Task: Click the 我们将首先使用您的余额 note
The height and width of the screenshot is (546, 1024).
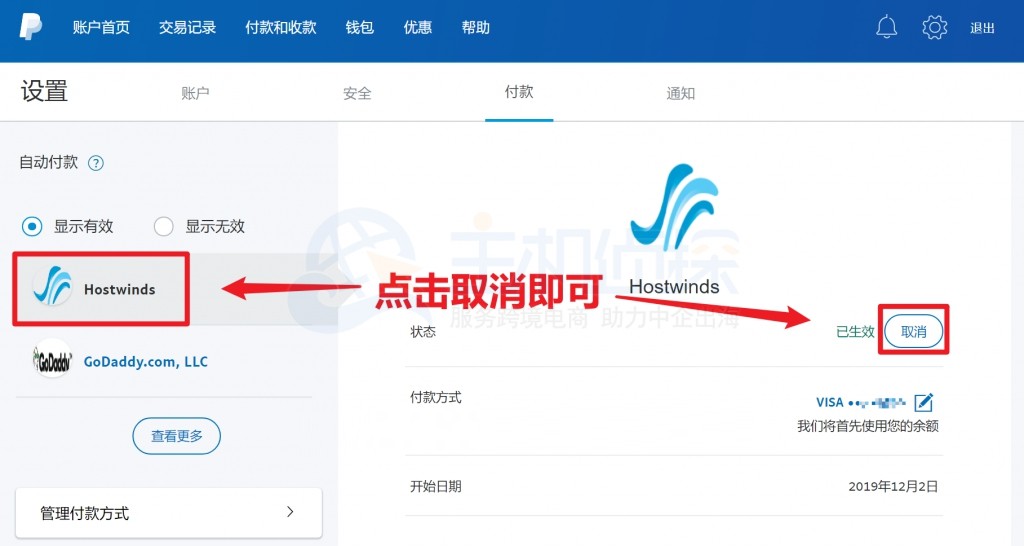Action: (868, 426)
